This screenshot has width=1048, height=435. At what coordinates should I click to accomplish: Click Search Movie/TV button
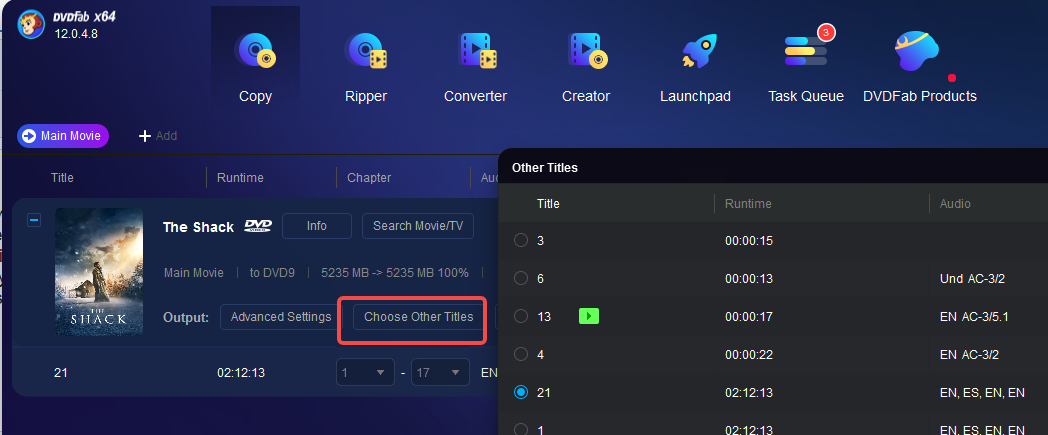[x=418, y=226]
